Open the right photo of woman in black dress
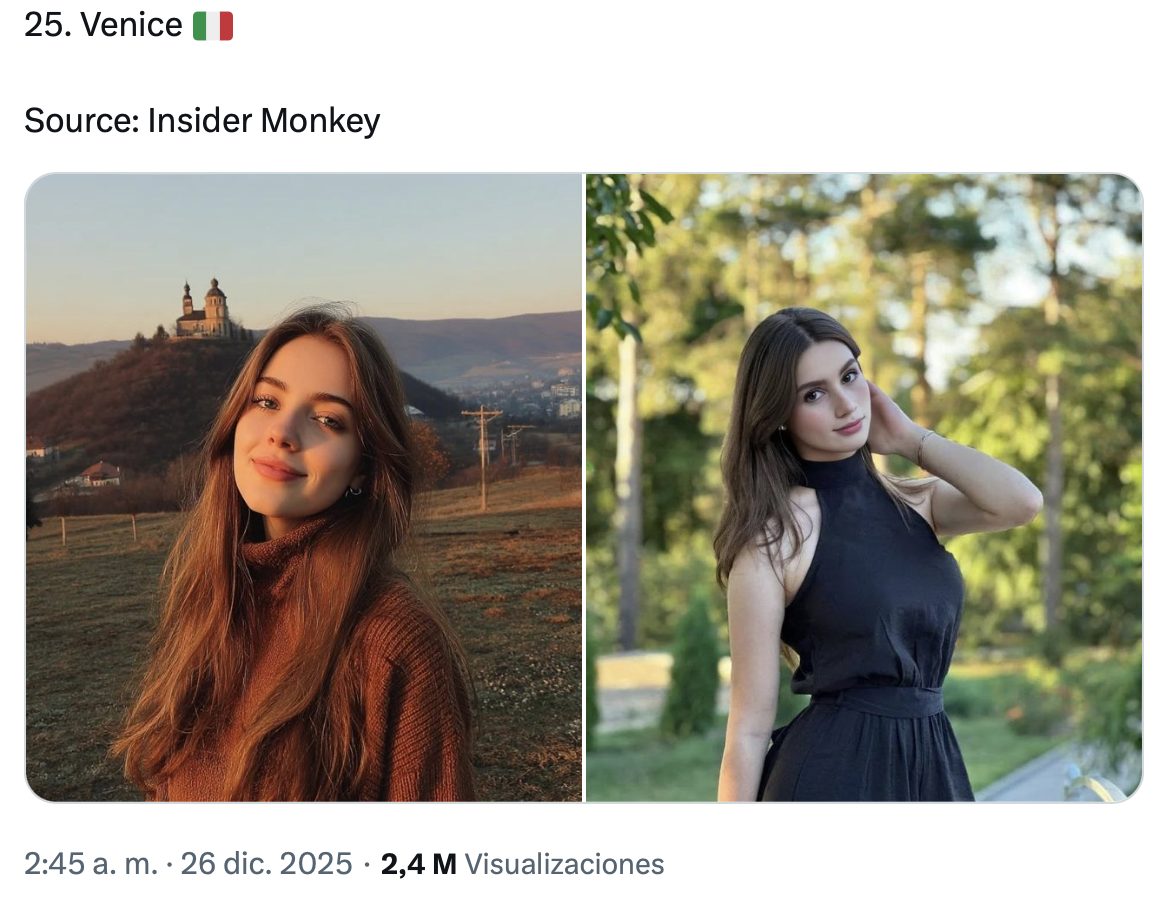Image resolution: width=1176 pixels, height=900 pixels. coord(863,487)
